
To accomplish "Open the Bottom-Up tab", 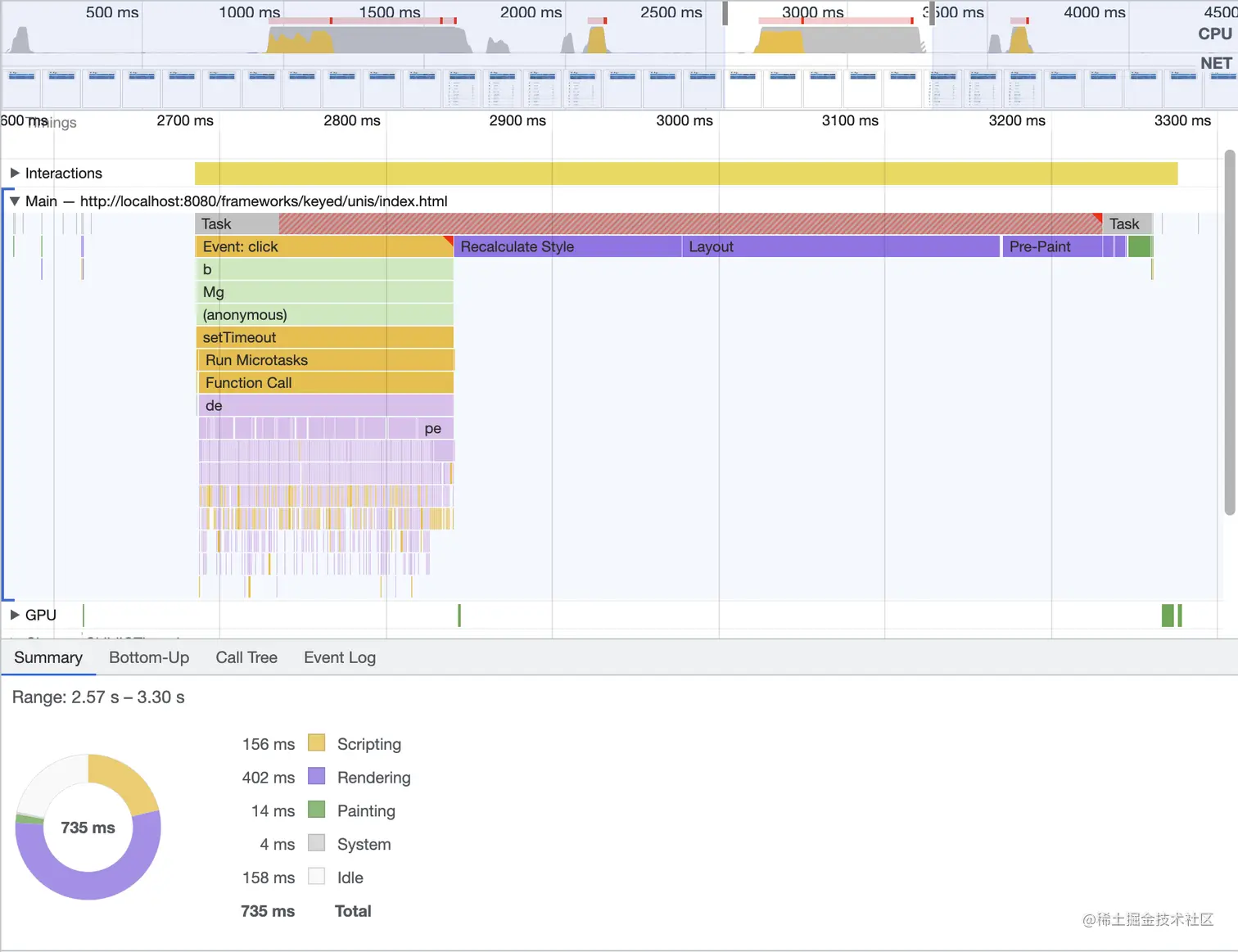I will coord(149,657).
